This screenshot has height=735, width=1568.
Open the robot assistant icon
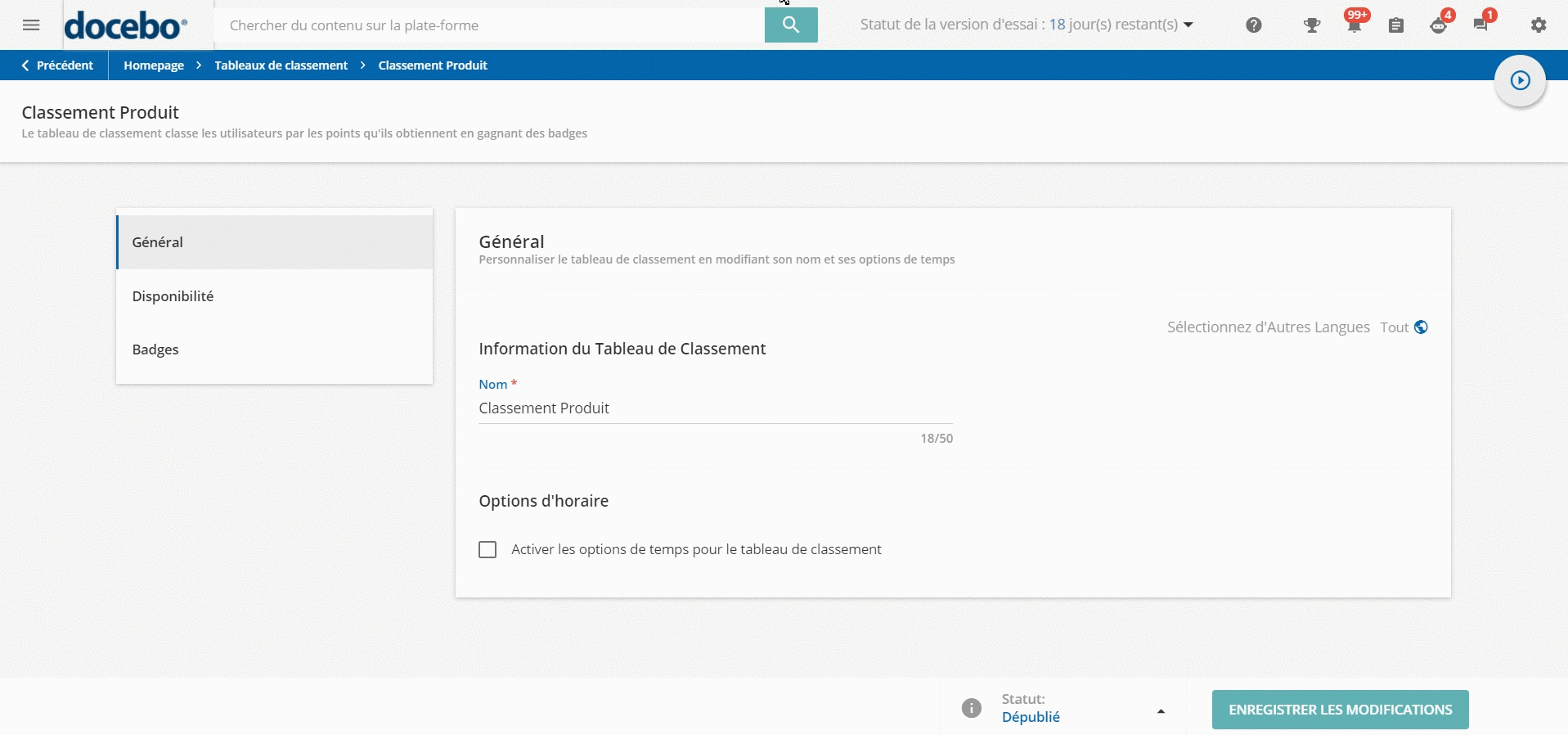point(1438,25)
